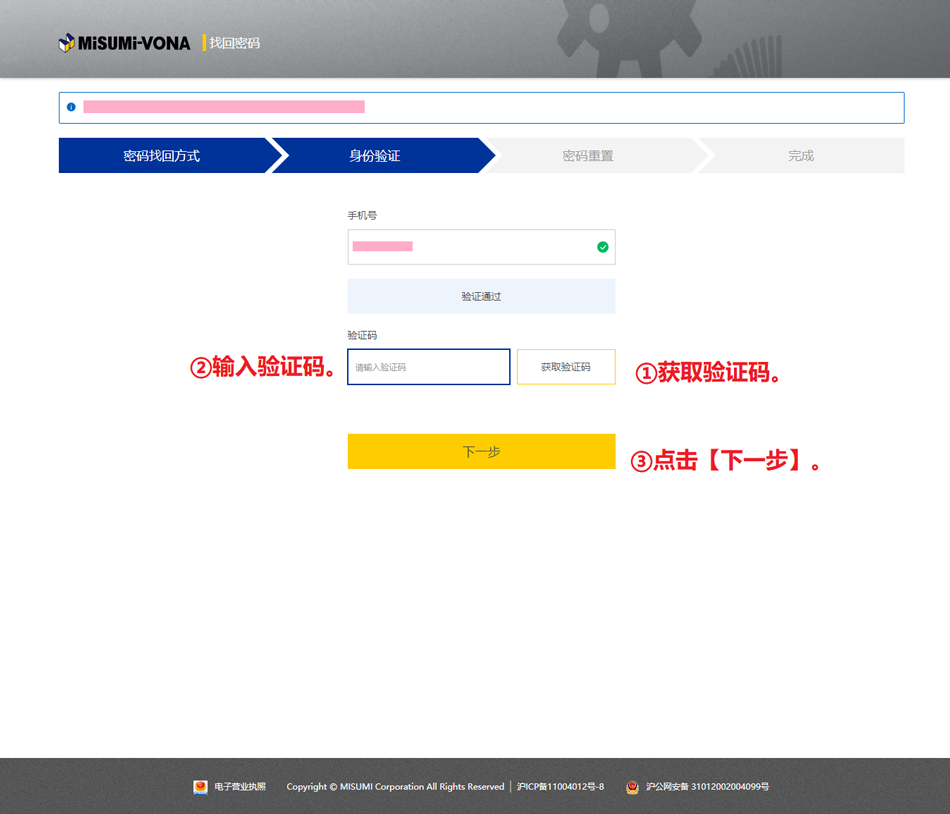950x814 pixels.
Task: Click the 电子营业执照 badge icon in footer
Action: pyautogui.click(x=200, y=787)
